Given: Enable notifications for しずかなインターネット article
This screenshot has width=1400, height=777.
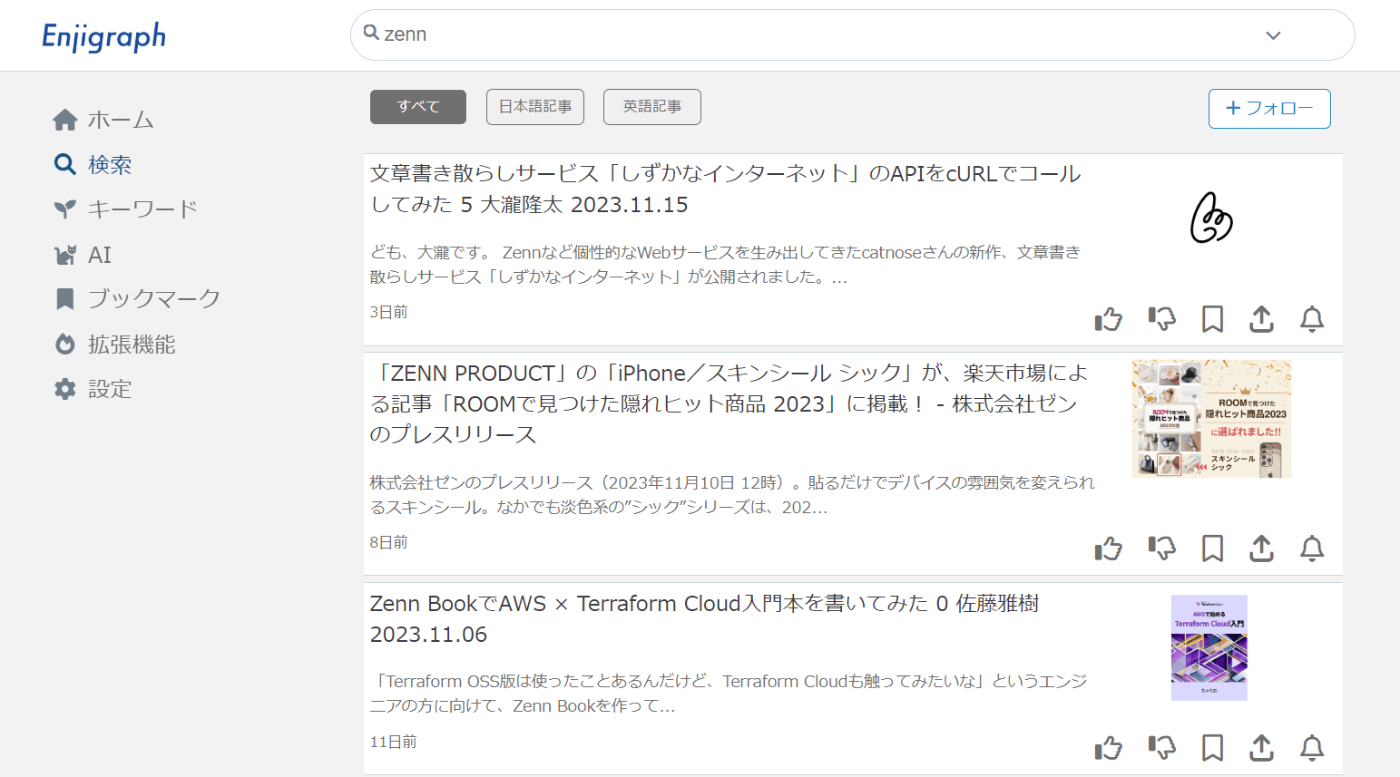Looking at the screenshot, I should [x=1312, y=319].
